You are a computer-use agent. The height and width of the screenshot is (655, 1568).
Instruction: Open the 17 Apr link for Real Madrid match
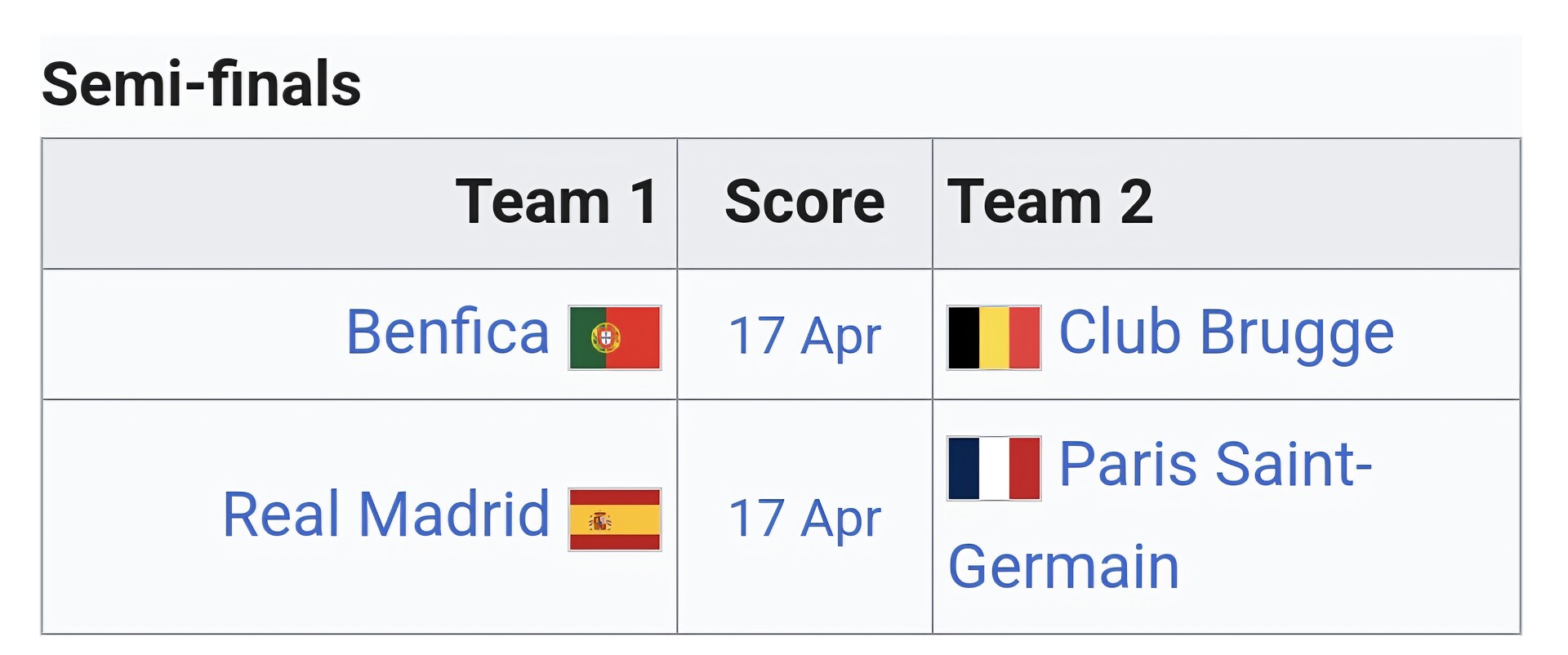click(804, 518)
